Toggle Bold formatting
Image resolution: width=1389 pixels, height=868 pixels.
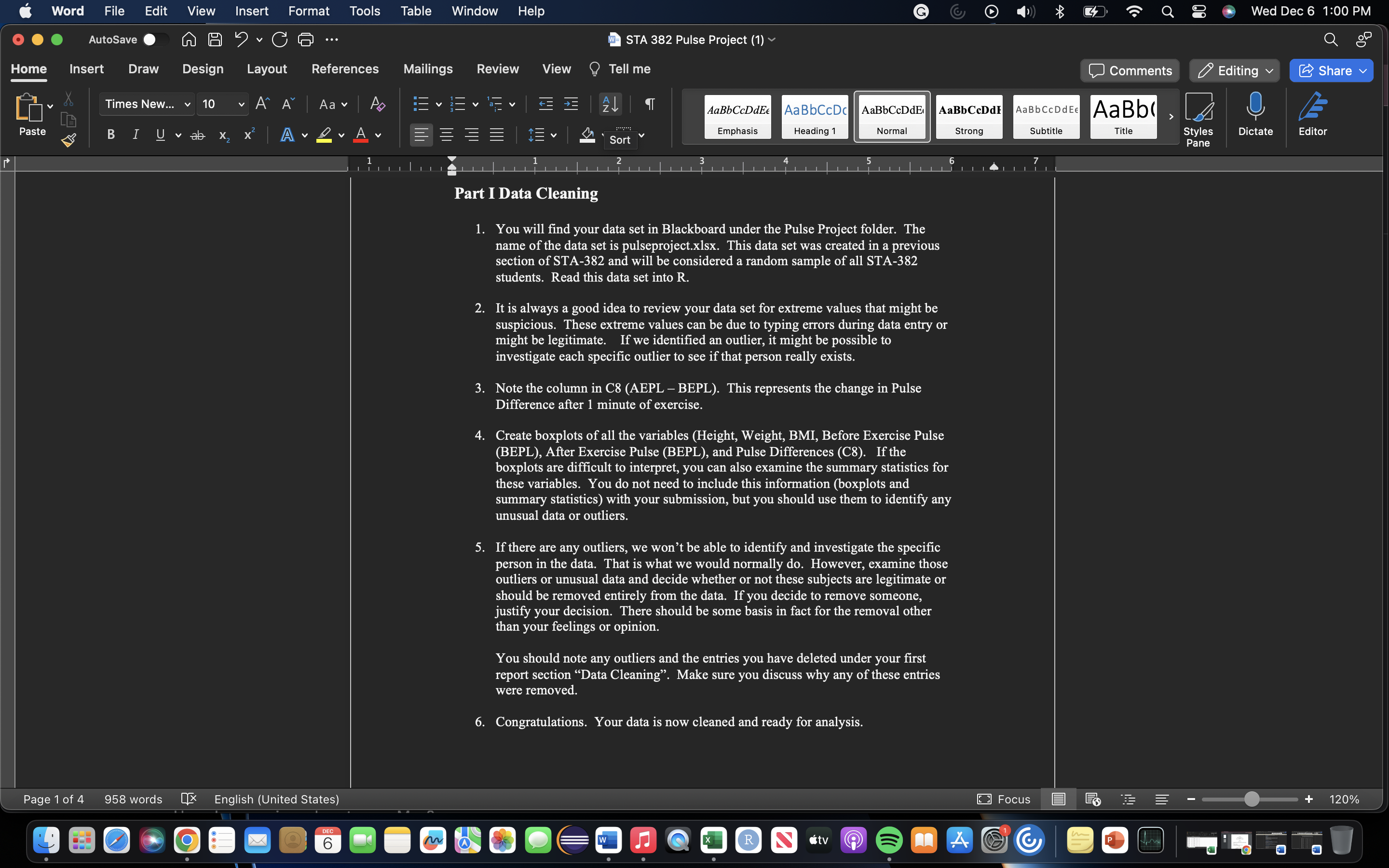coord(111,135)
